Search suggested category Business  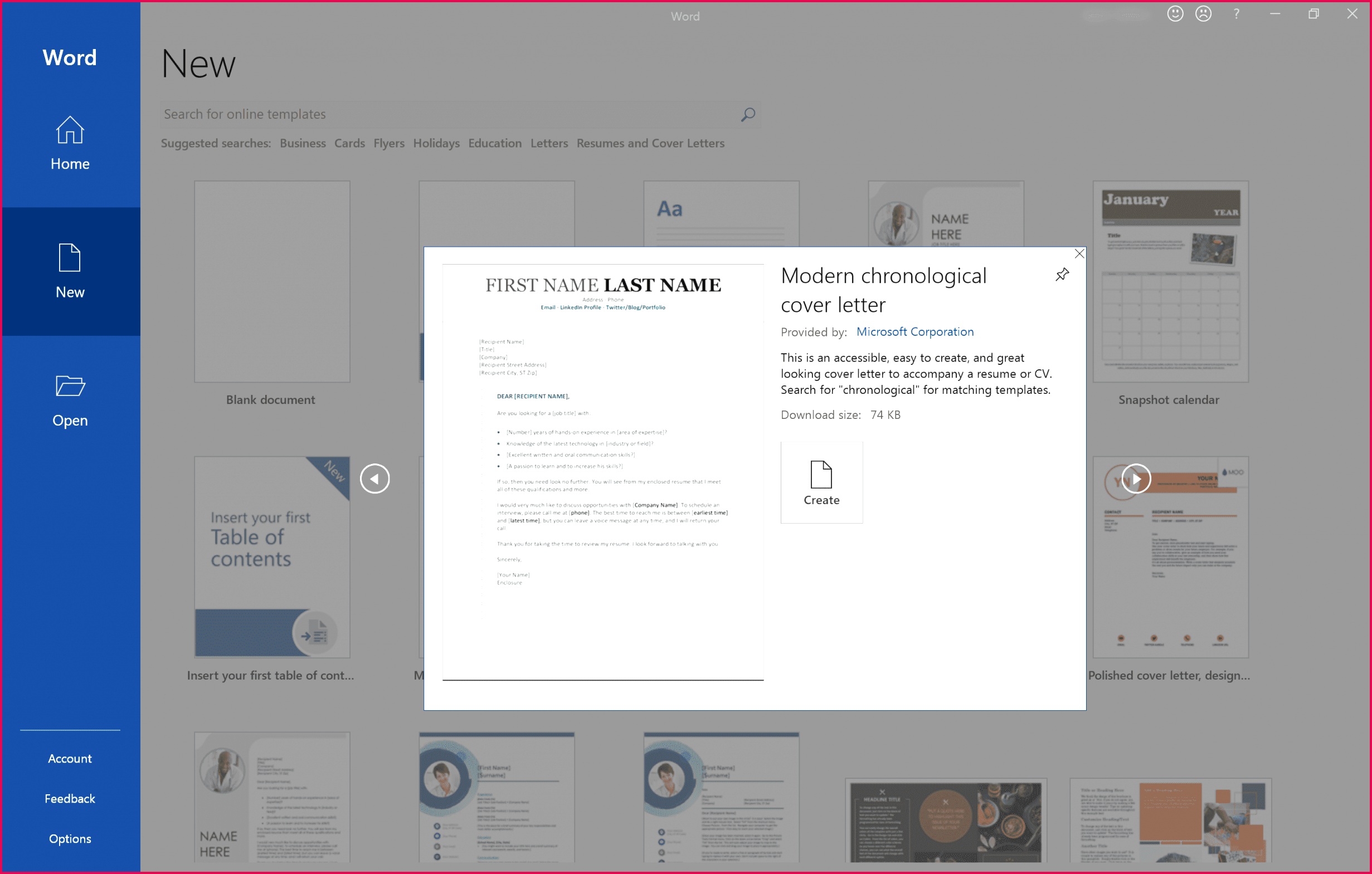pyautogui.click(x=303, y=144)
